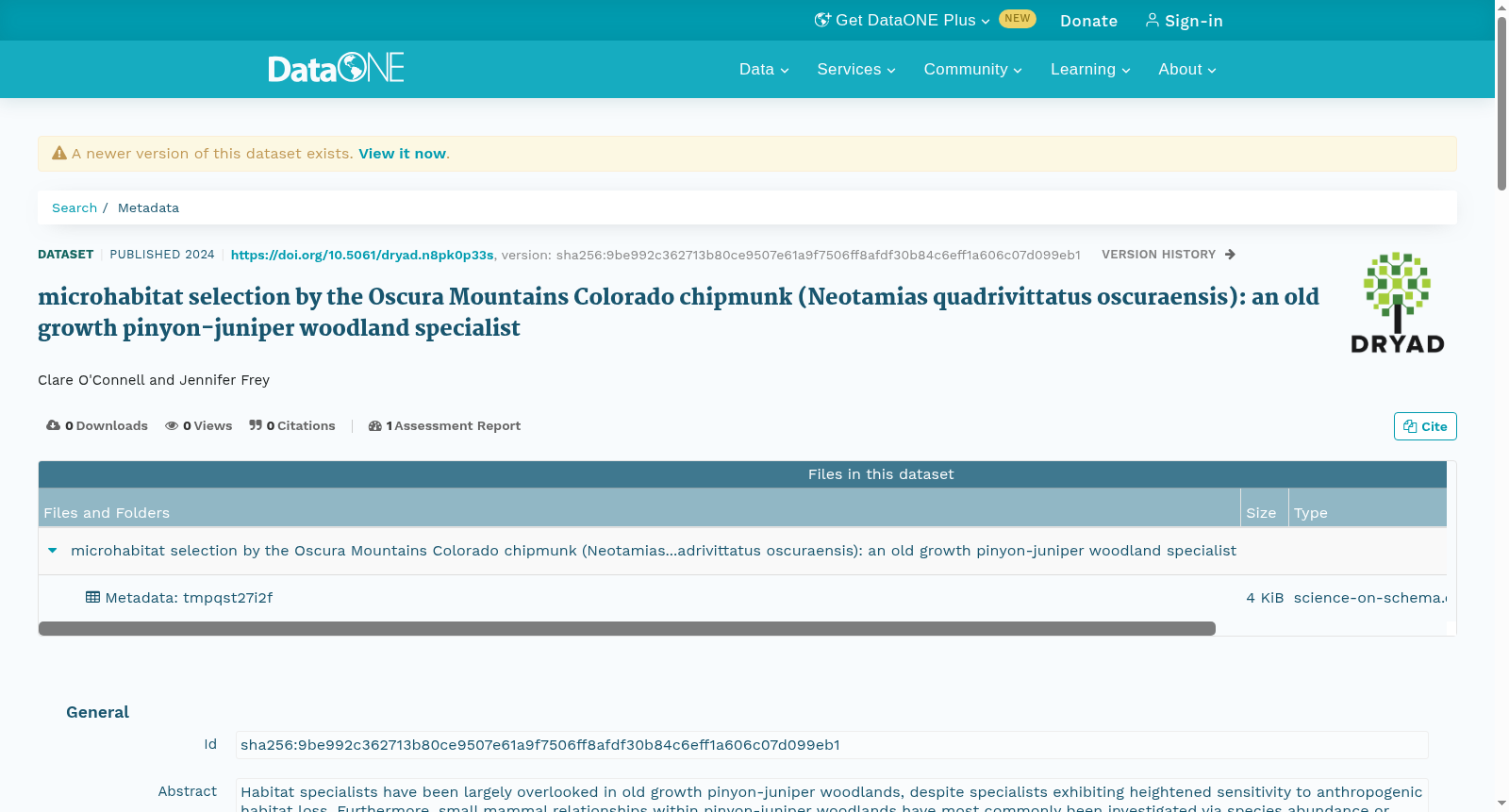This screenshot has width=1509, height=812.
Task: Collapse the microhabitat selection folder row
Action: (53, 551)
